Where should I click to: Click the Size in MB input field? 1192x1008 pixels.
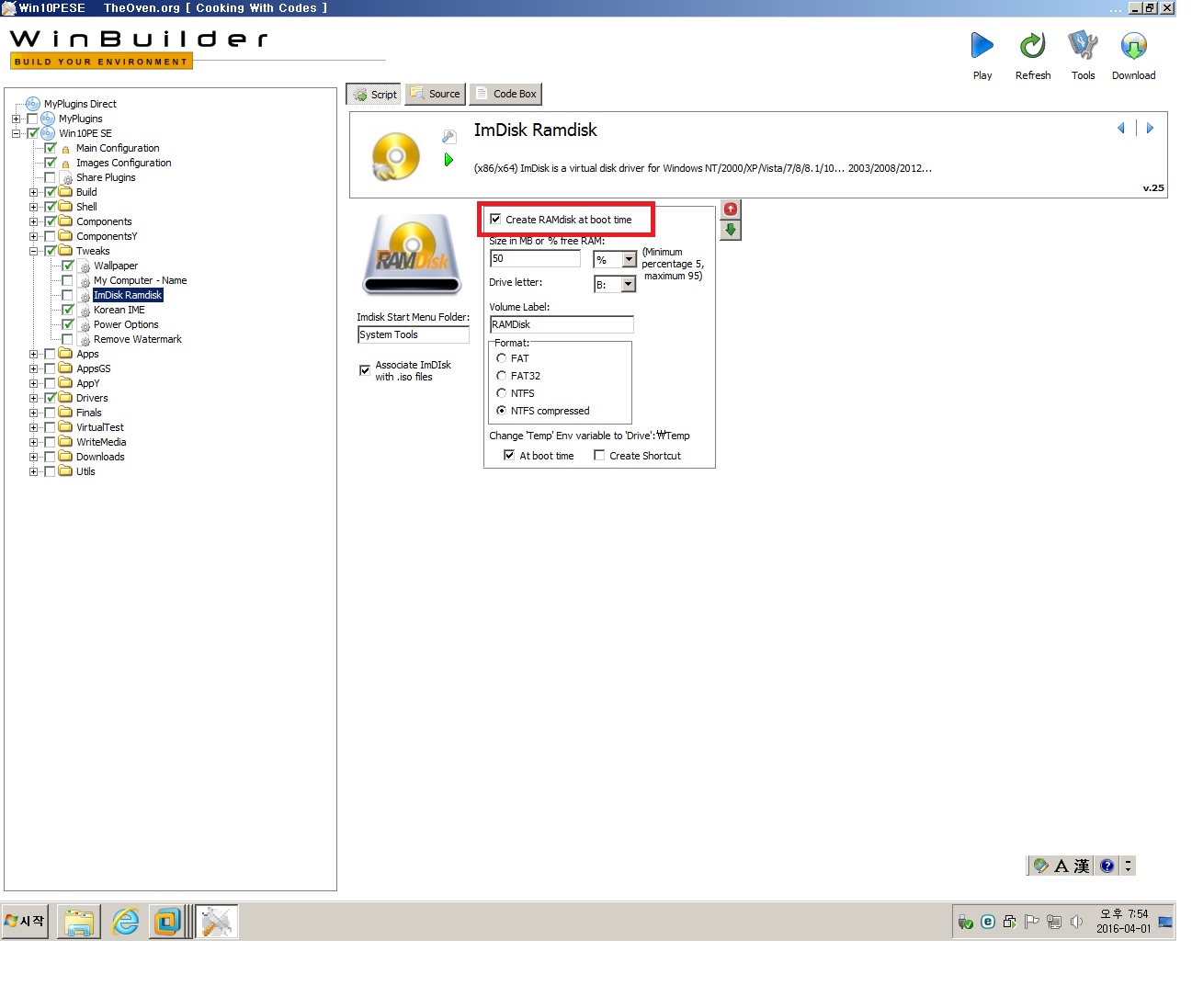coord(535,258)
